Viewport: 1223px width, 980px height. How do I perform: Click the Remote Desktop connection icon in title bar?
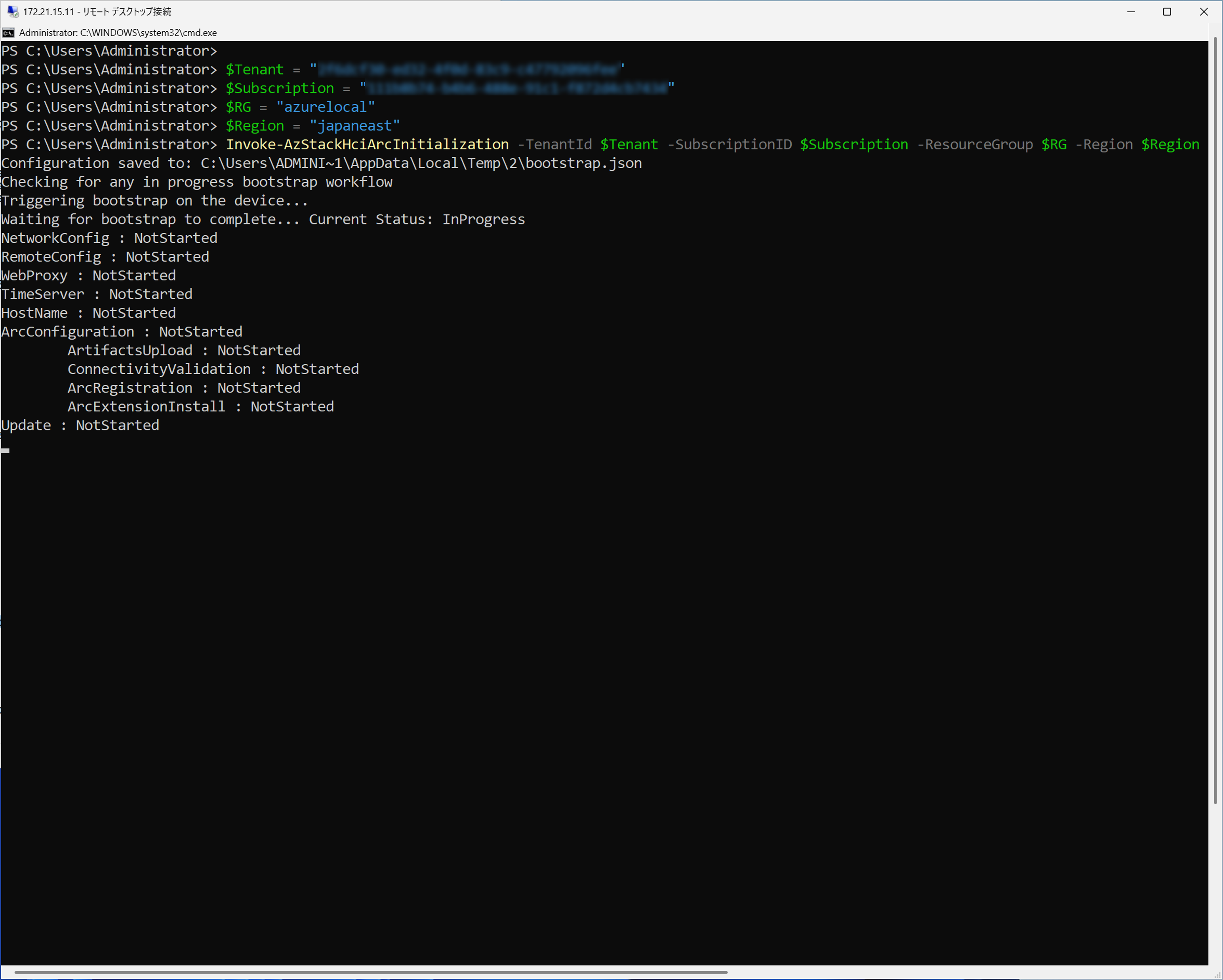pos(13,11)
